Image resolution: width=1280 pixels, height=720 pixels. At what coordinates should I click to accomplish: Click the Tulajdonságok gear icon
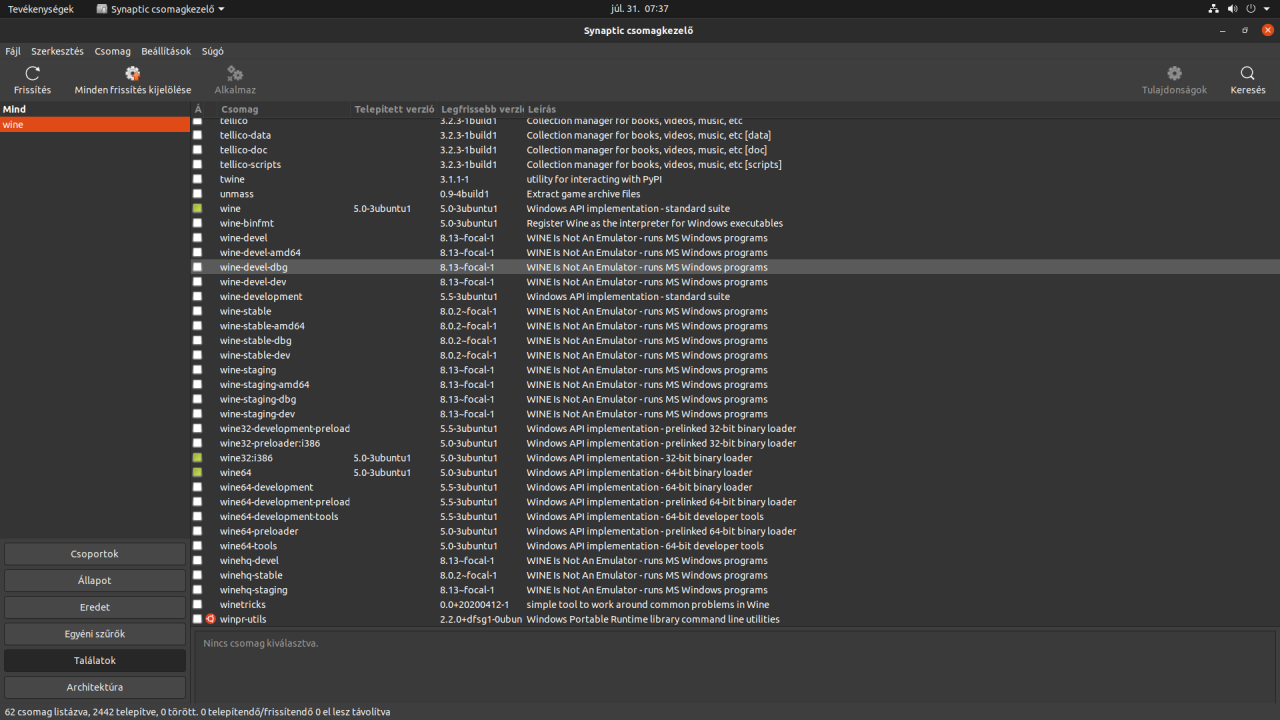(1174, 73)
